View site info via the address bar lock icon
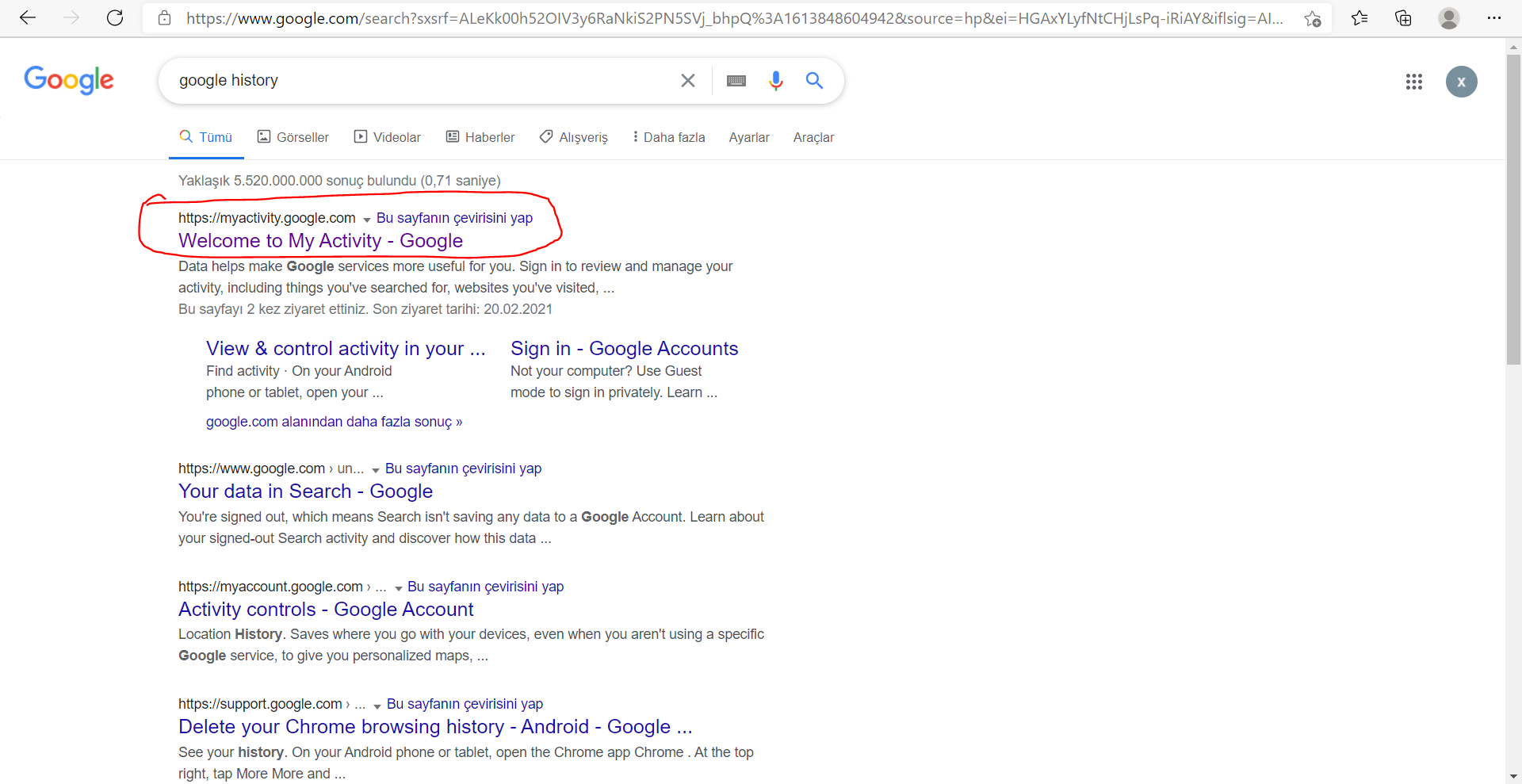 point(165,18)
